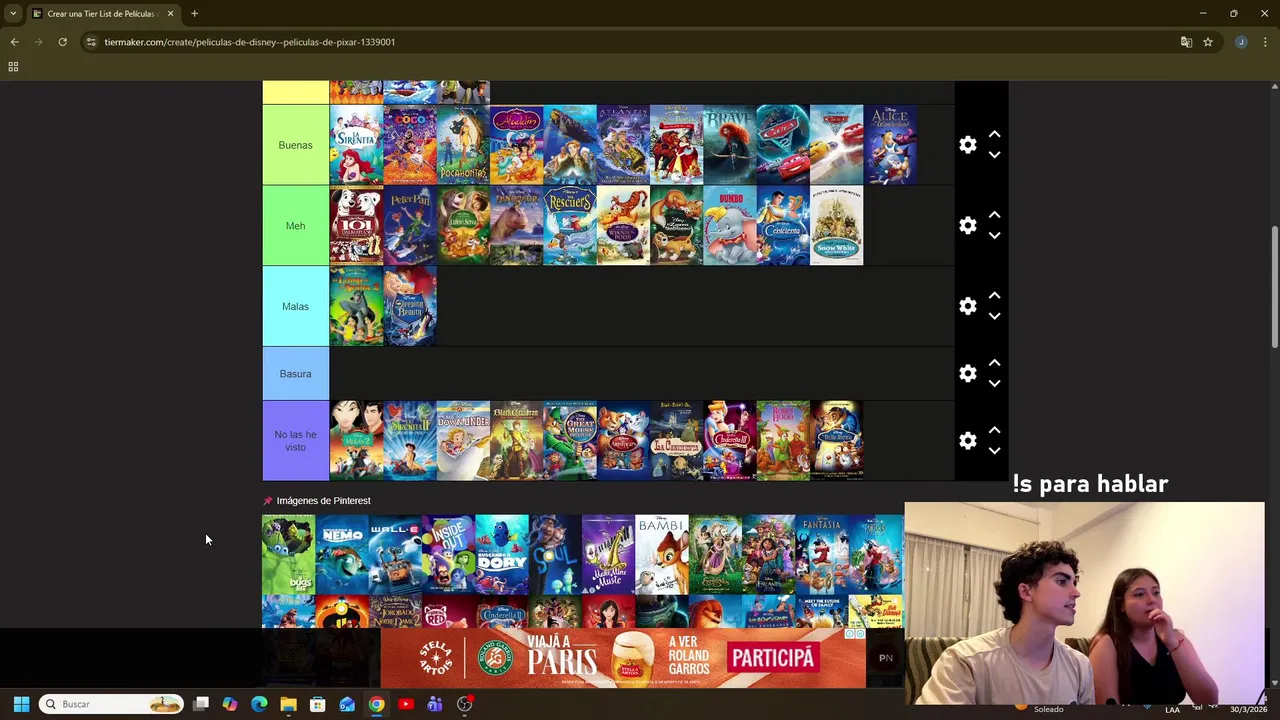Select the Cars 3 poster
The width and height of the screenshot is (1280, 720).
pos(836,145)
